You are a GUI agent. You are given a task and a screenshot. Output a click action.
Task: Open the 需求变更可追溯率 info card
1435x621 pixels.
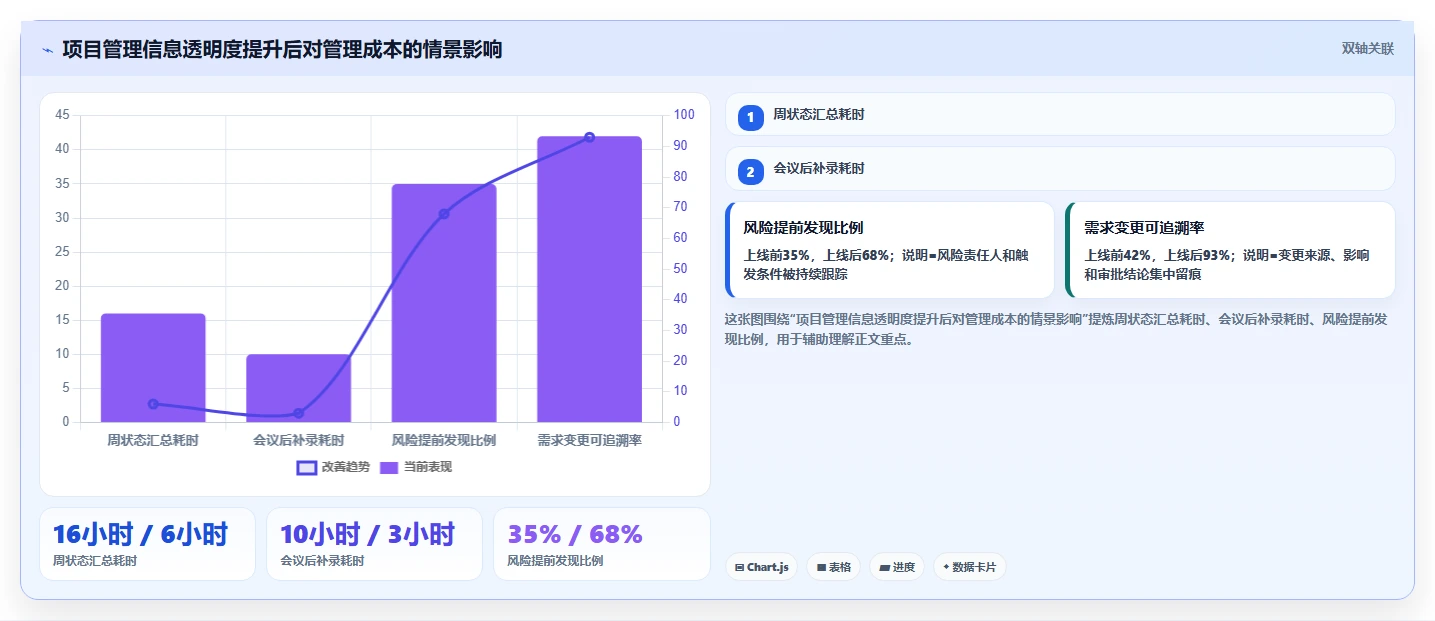(1230, 250)
